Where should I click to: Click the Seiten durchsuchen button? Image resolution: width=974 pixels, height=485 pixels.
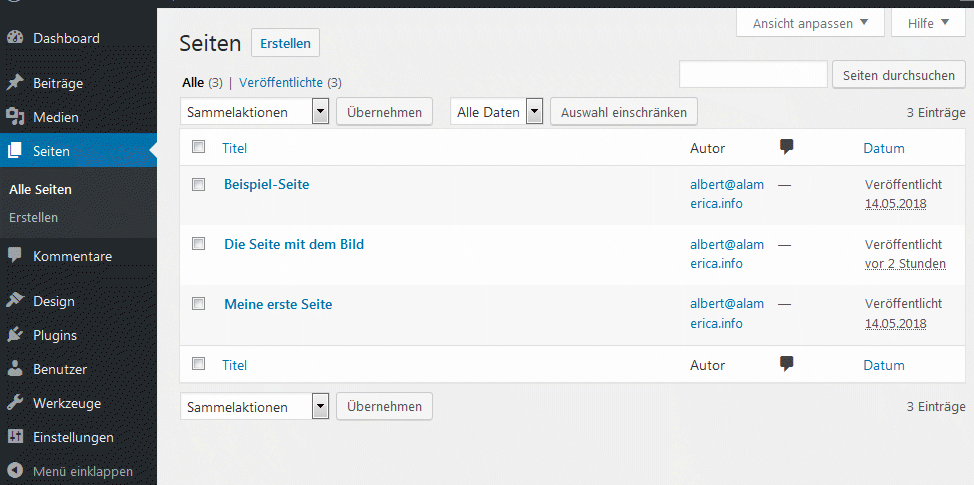pyautogui.click(x=899, y=75)
